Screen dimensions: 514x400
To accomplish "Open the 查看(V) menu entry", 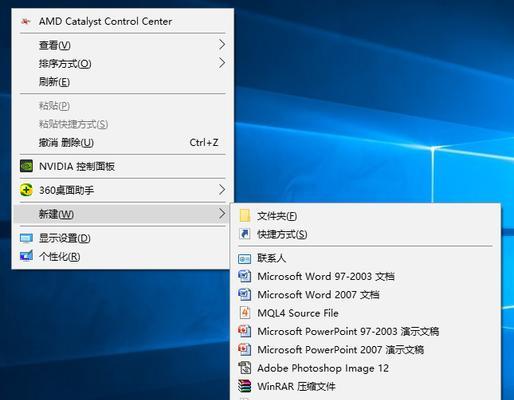I will [x=123, y=45].
